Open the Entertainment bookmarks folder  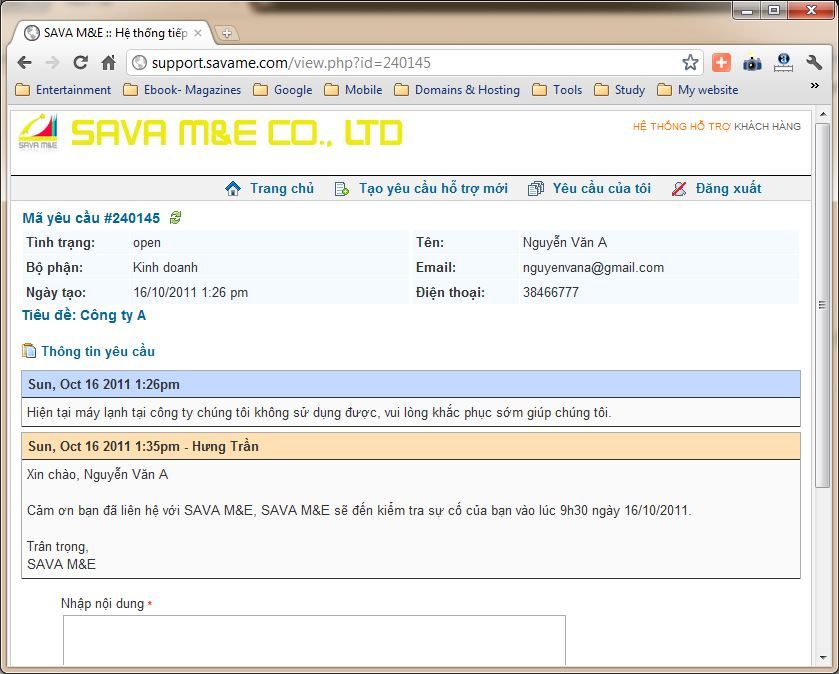click(63, 89)
